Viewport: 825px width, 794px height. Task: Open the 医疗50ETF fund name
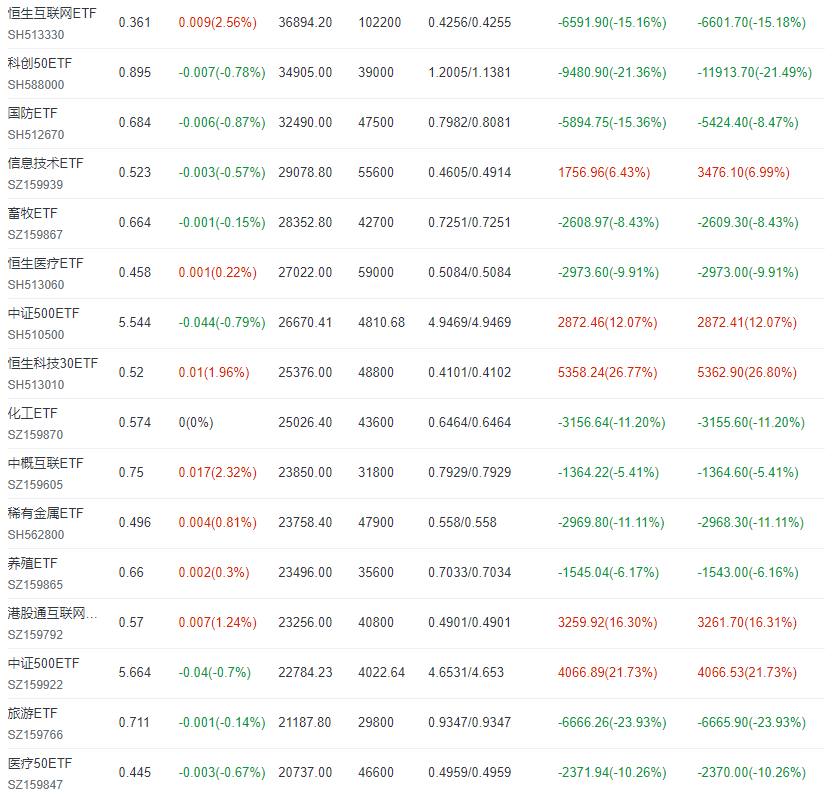pos(39,763)
